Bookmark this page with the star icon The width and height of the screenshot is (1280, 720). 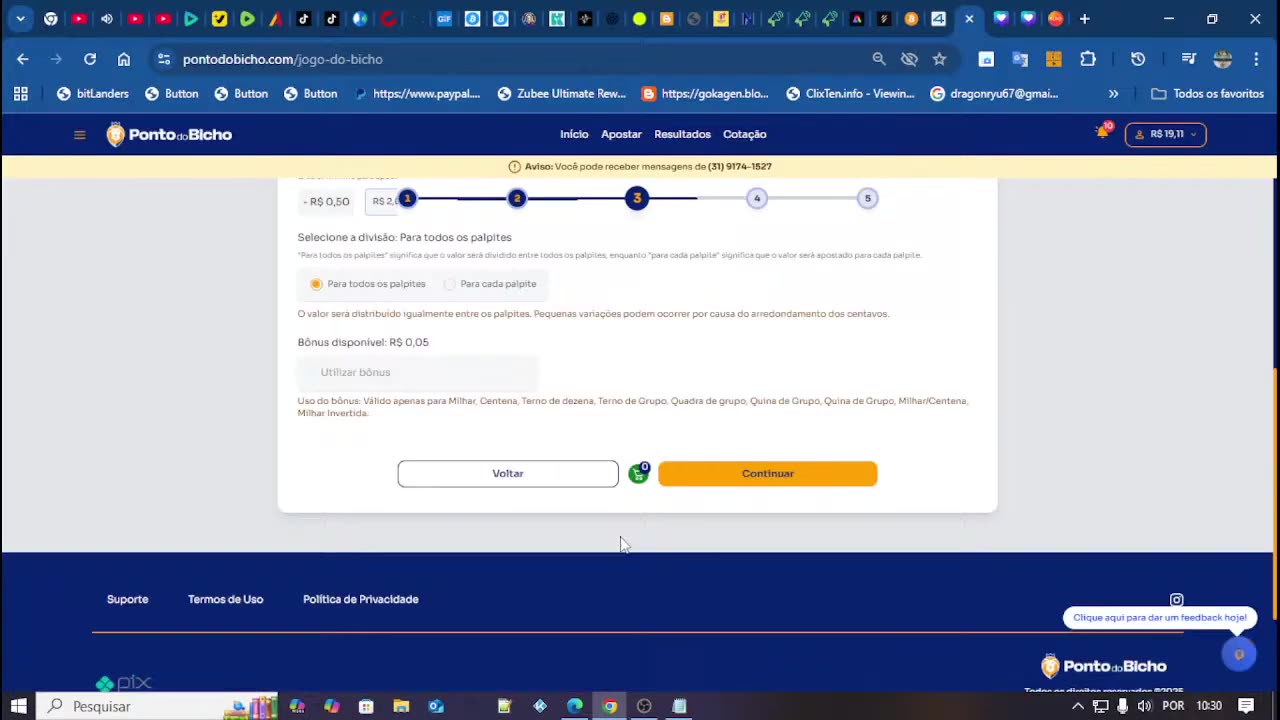click(x=939, y=59)
